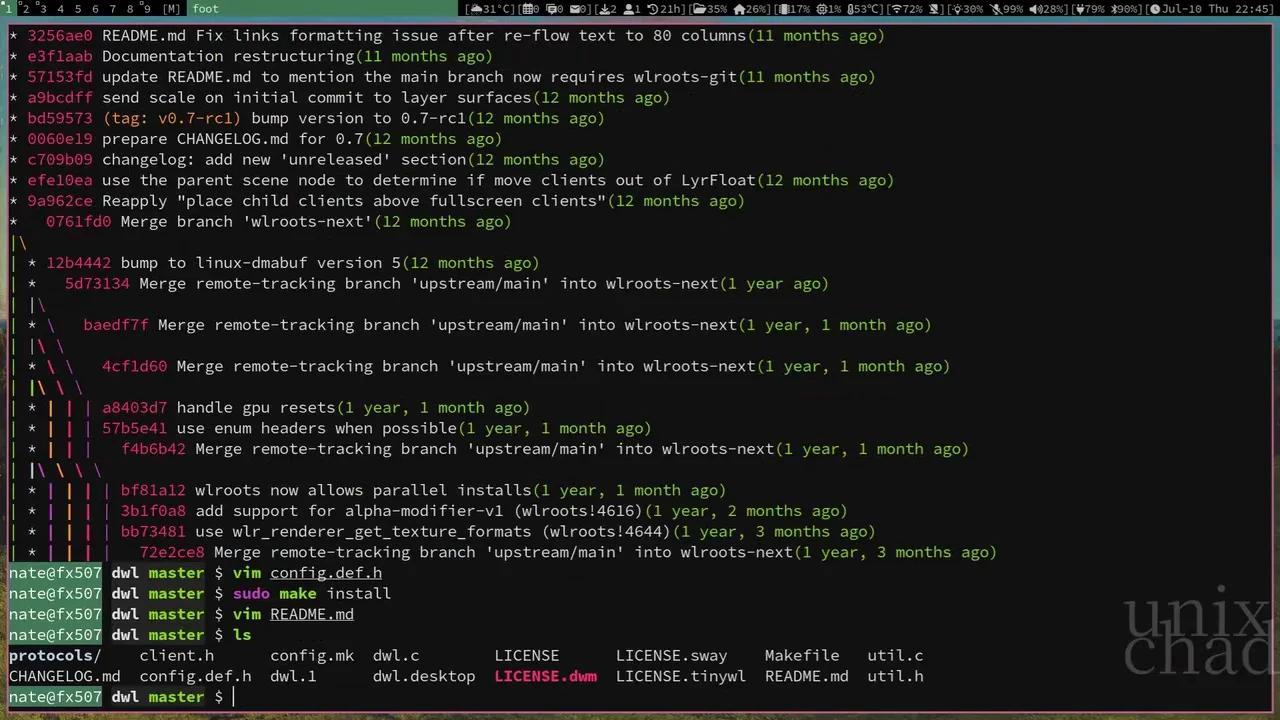Viewport: 1280px width, 720px height.
Task: Click the memory usage icon showing 17%
Action: pyautogui.click(x=783, y=9)
